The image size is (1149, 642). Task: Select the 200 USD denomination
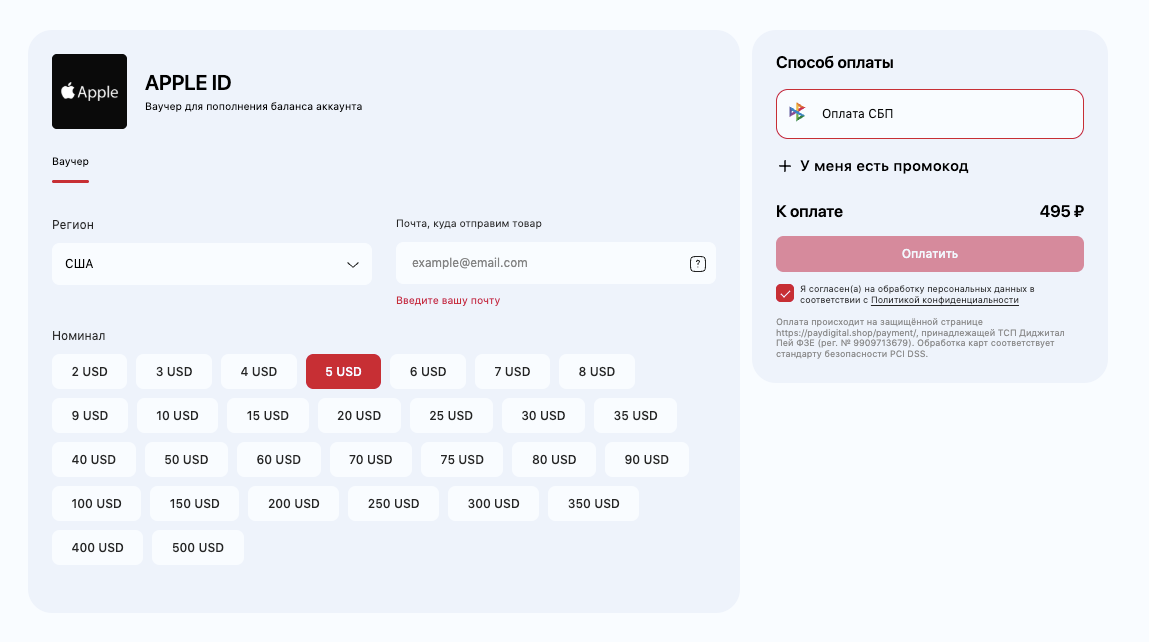click(294, 503)
